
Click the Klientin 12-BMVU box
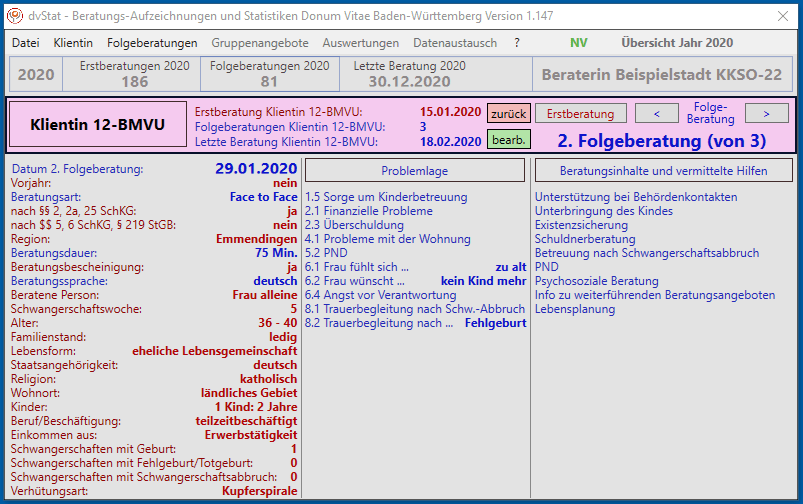coord(97,125)
